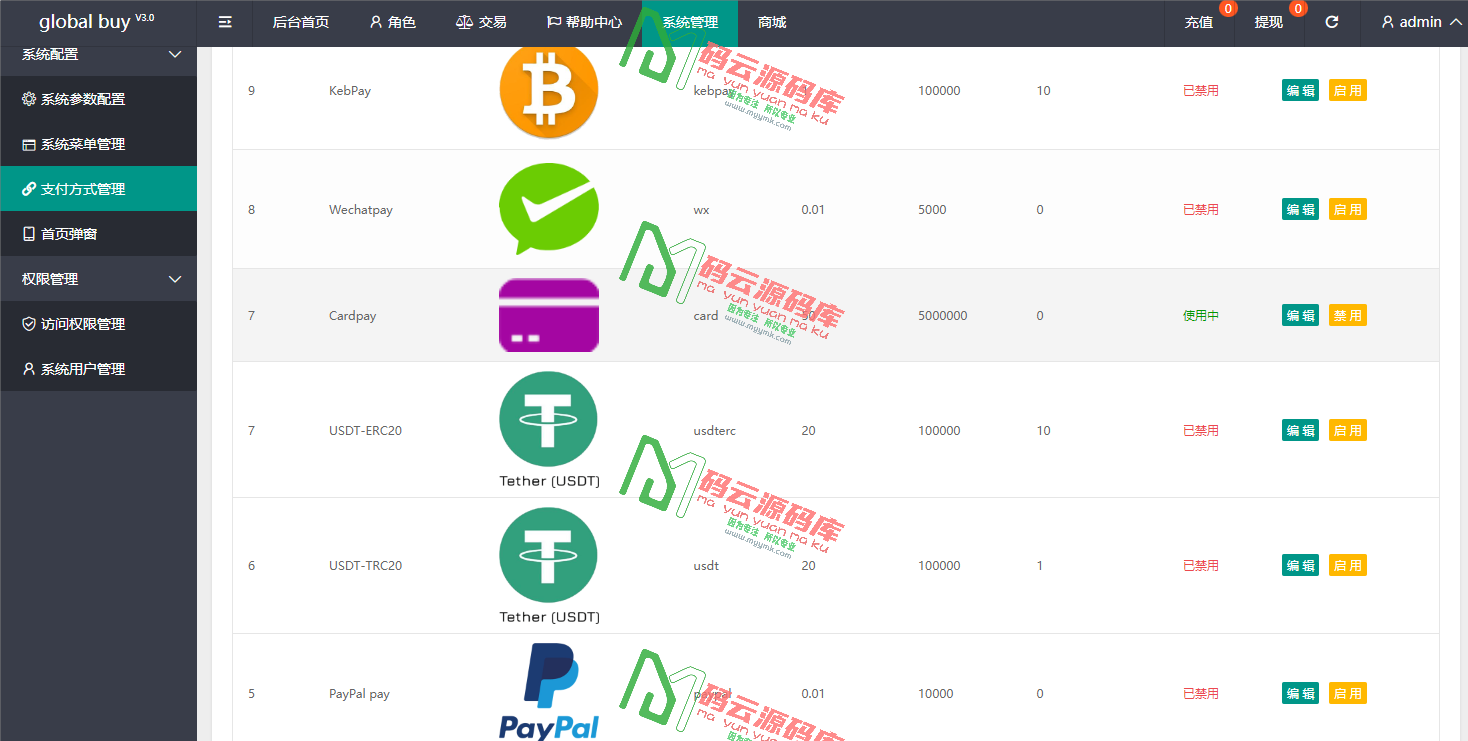Enable the Wechatpay payment method via 启用
The image size is (1468, 741).
pyautogui.click(x=1347, y=209)
